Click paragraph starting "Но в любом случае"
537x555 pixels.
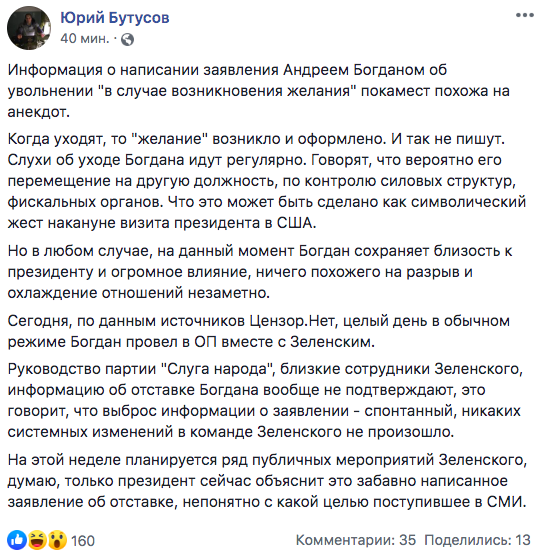click(x=260, y=271)
